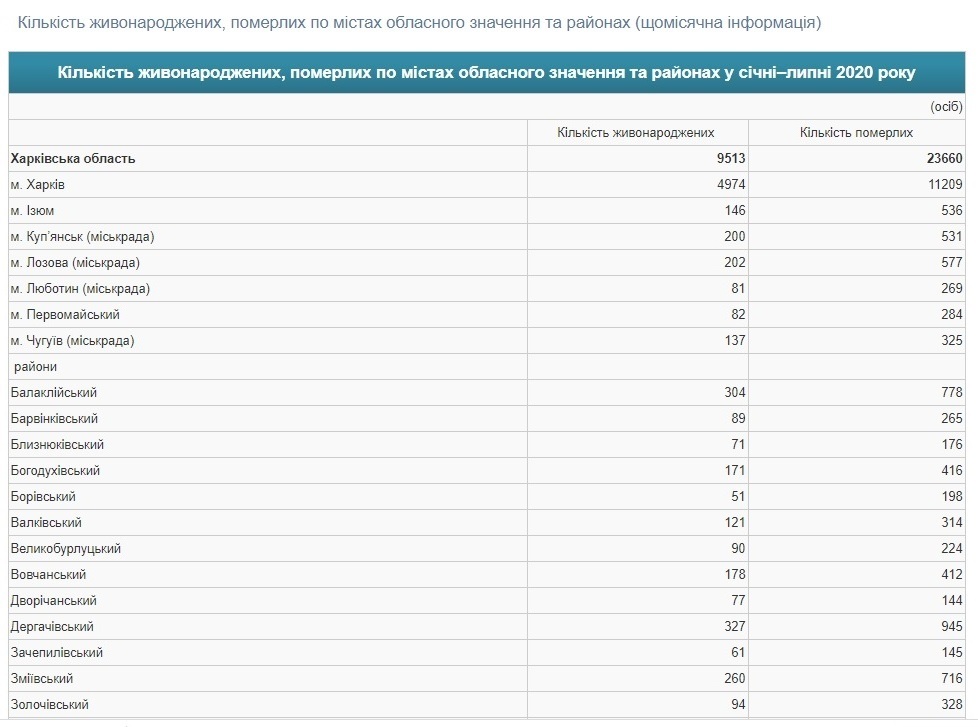Click the 'м. Первомайський' row label
Viewport: 978px width, 727px height.
pyautogui.click(x=65, y=315)
